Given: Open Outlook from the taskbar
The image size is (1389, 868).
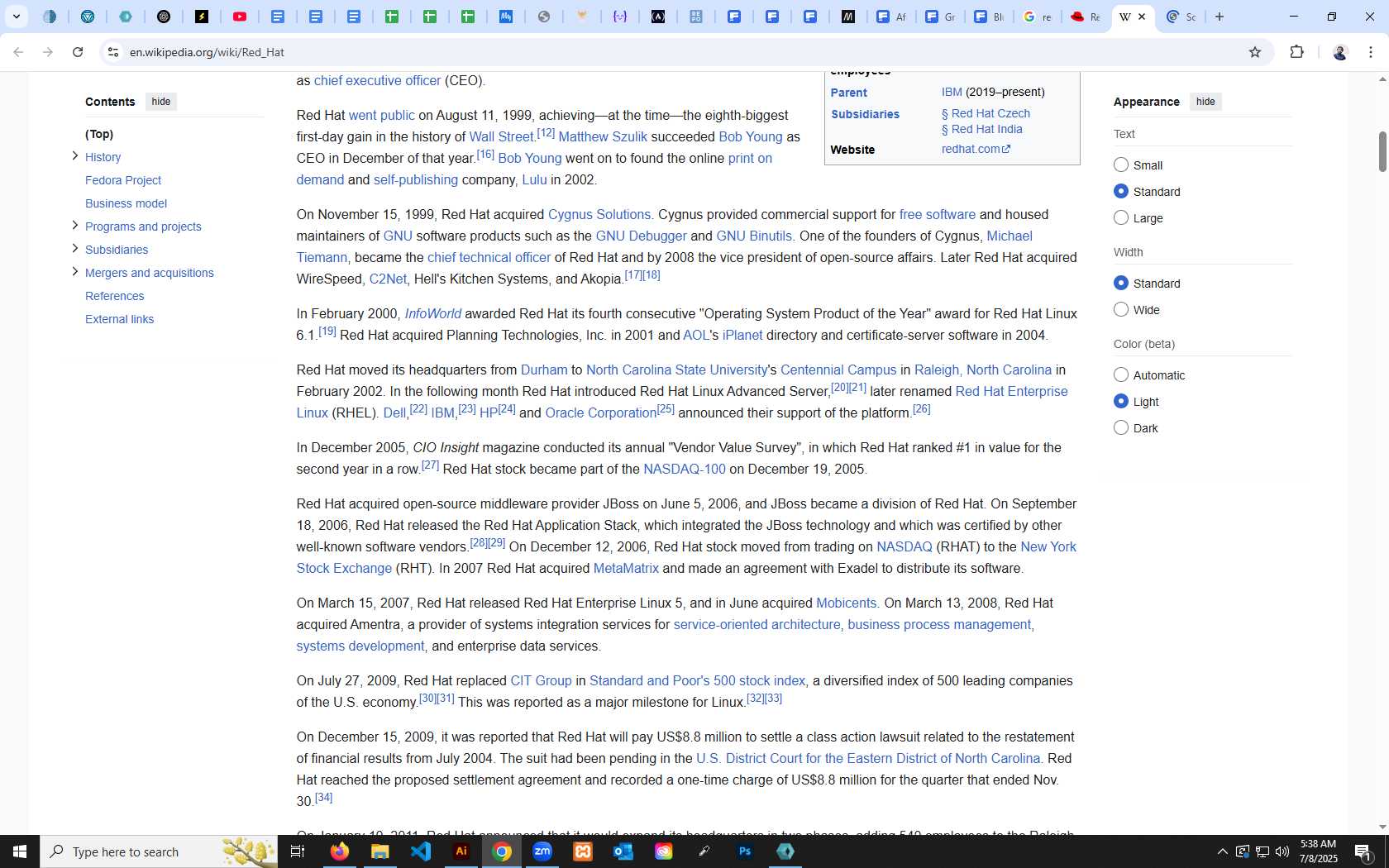Looking at the screenshot, I should (623, 851).
